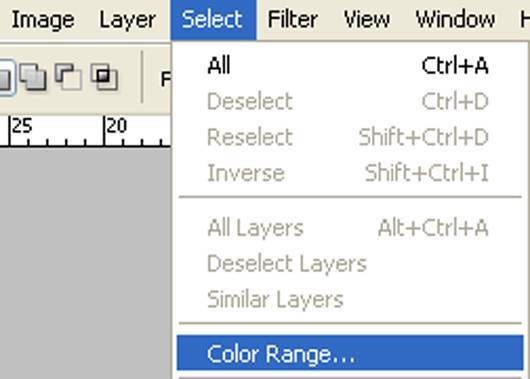This screenshot has height=379, width=530.
Task: Select the Subtract from selection icon
Action: [68, 77]
